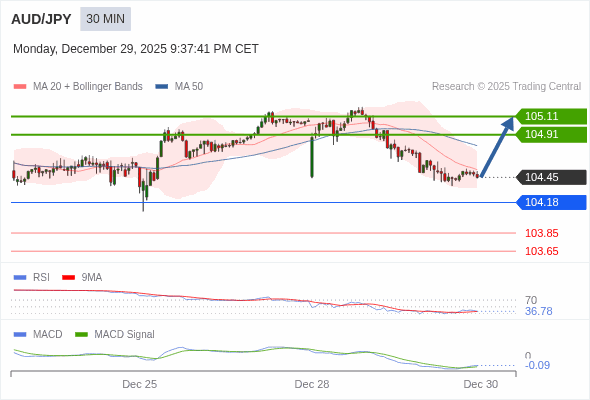The image size is (590, 400).
Task: Click the AUD/JPY pair title
Action: pos(41,19)
